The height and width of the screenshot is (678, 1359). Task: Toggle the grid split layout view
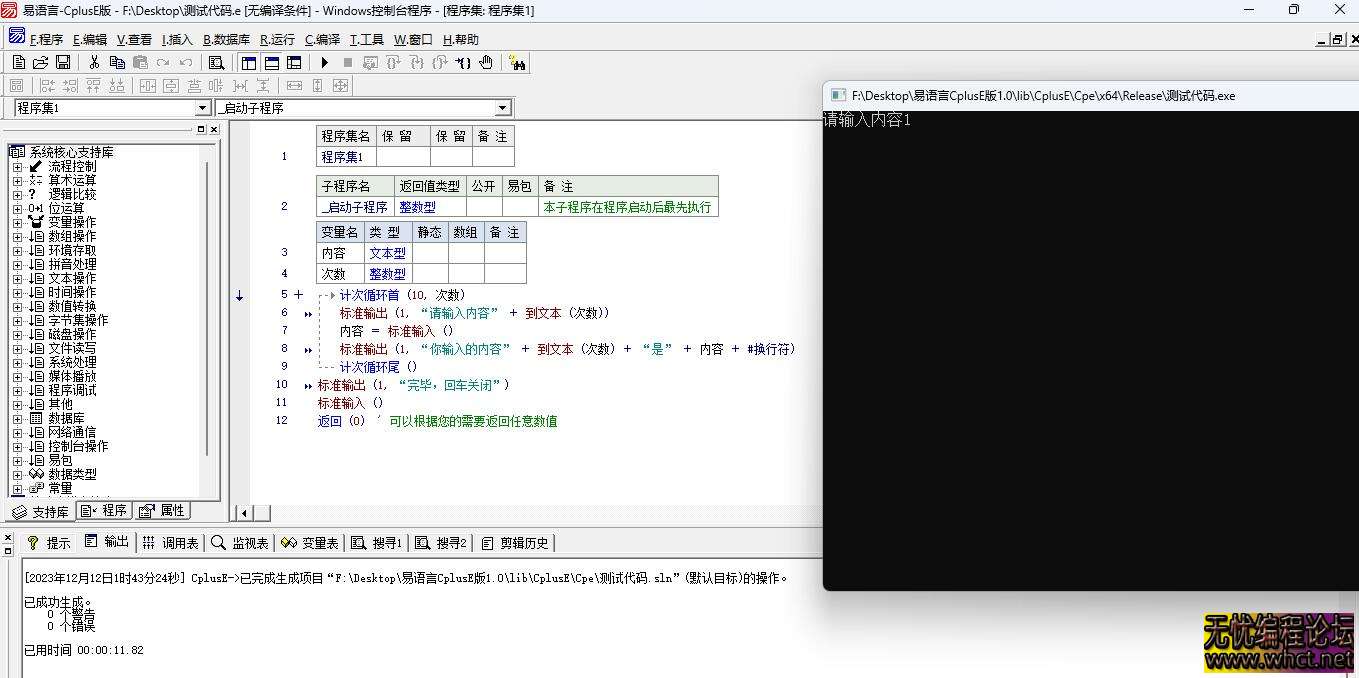click(294, 62)
